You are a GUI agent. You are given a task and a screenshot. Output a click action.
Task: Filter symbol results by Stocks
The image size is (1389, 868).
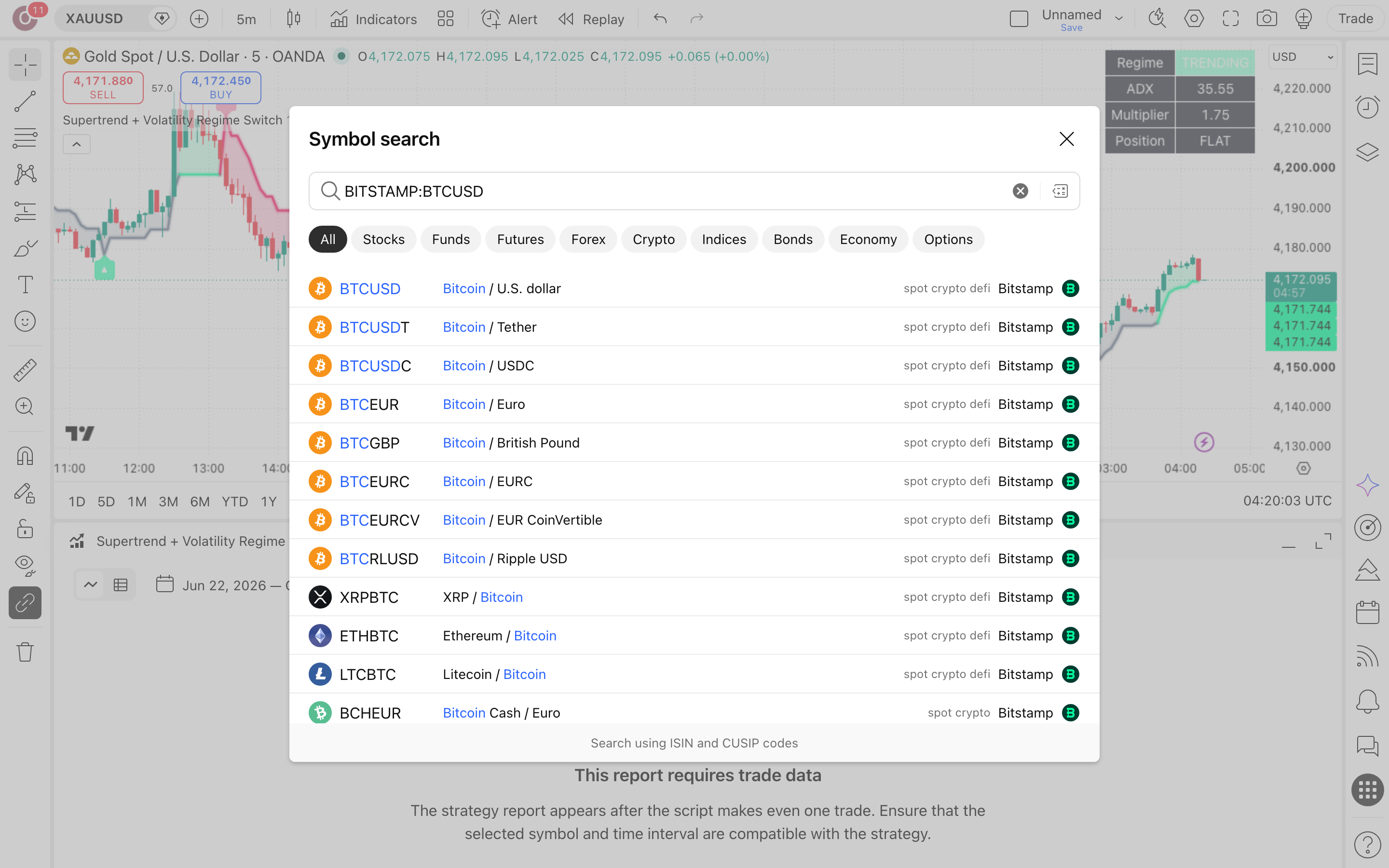click(383, 239)
